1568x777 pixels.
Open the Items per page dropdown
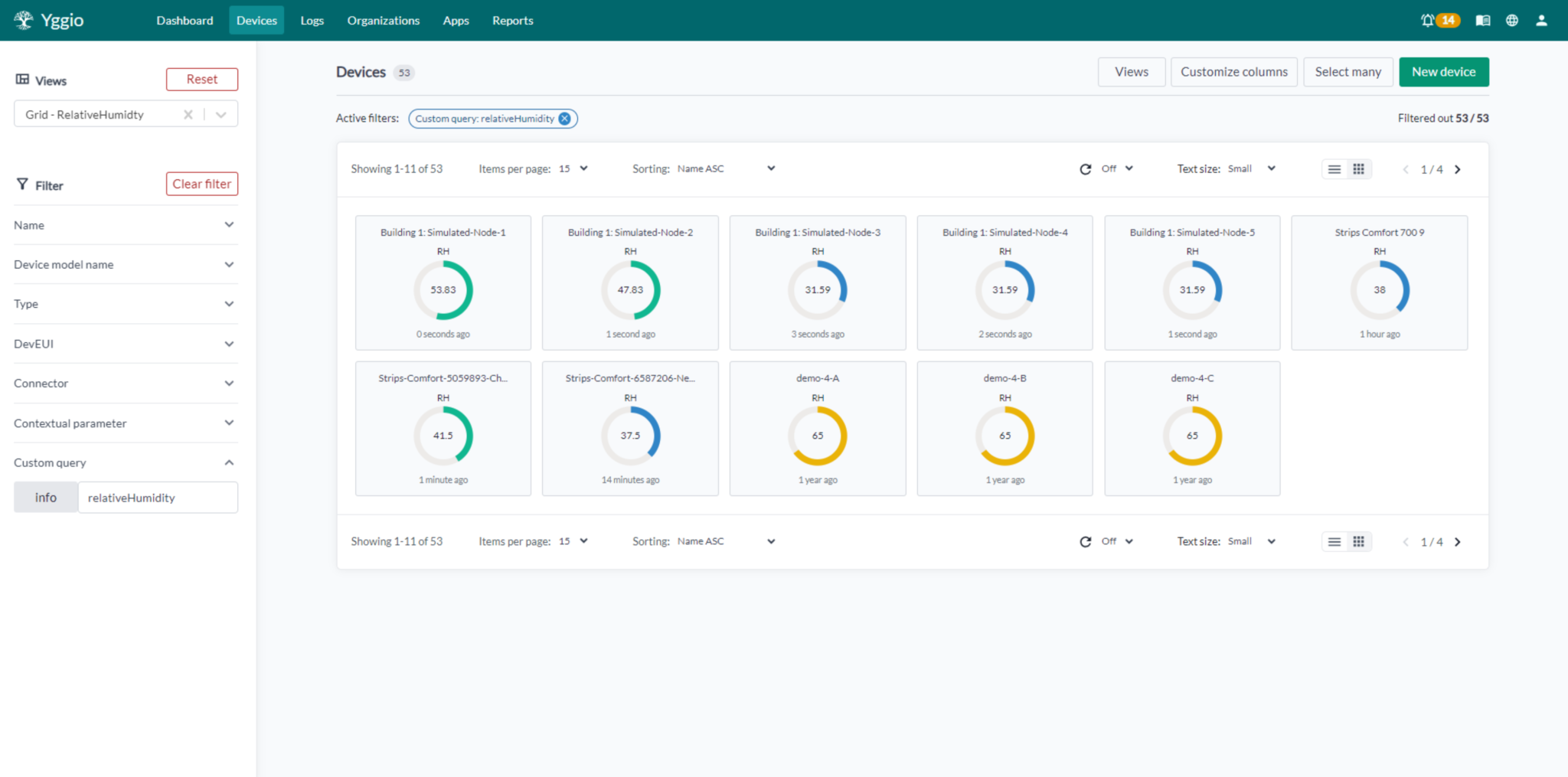572,168
